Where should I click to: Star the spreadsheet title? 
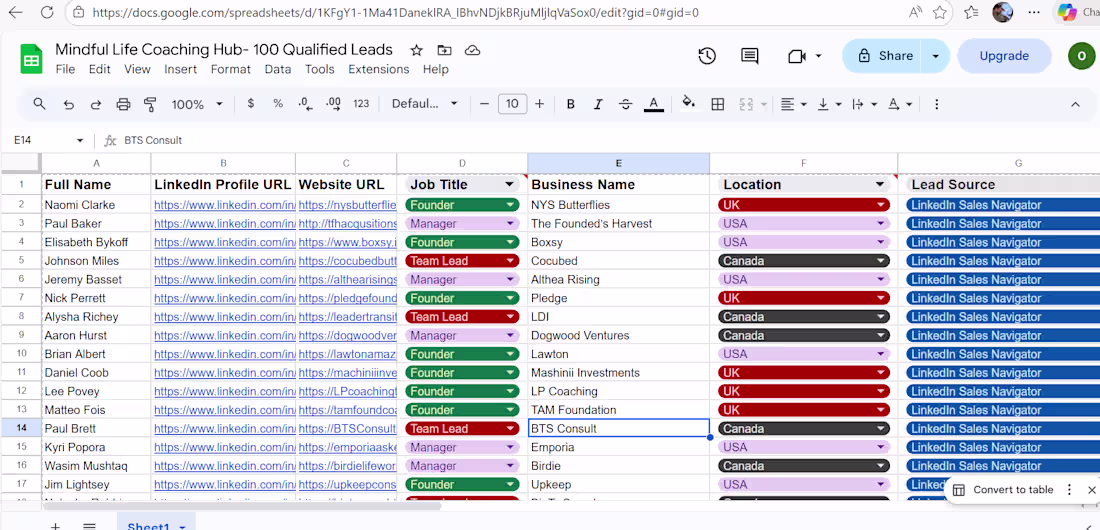point(417,50)
